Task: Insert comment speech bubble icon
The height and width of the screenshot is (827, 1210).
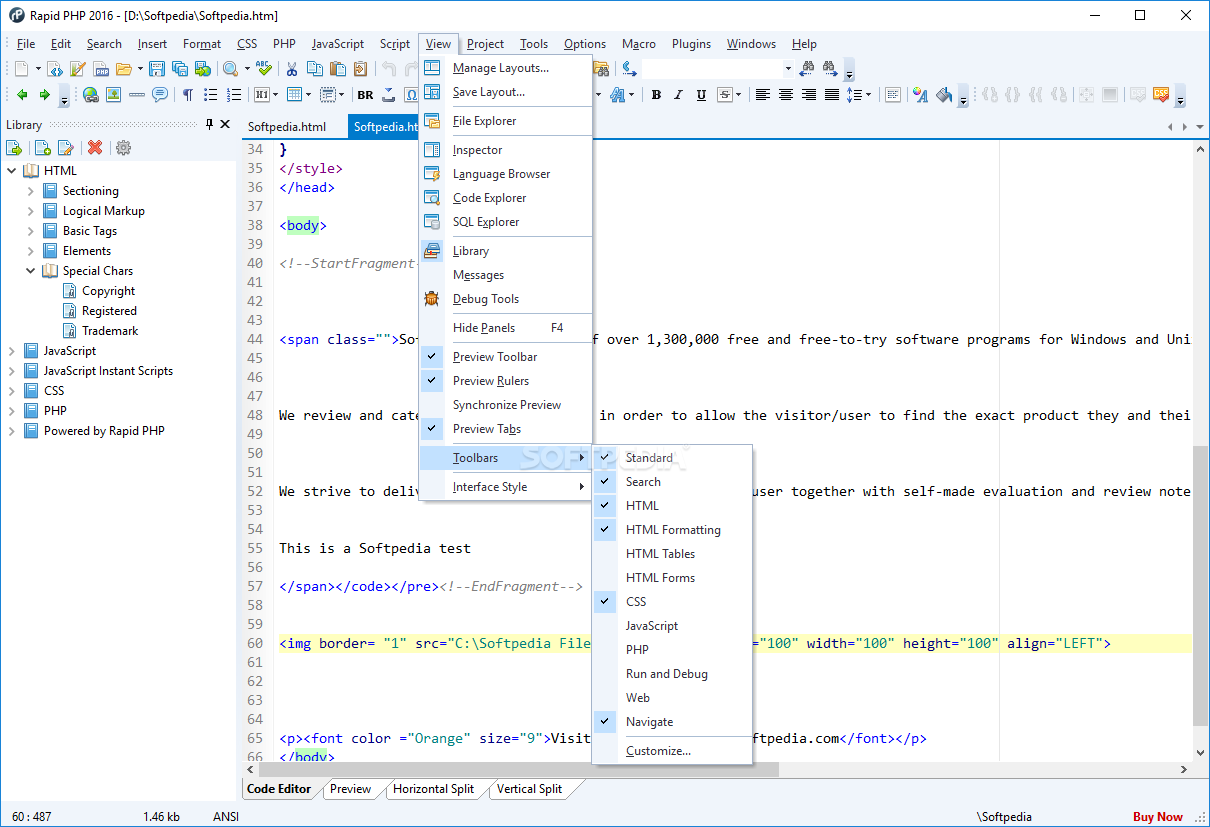Action: (x=159, y=95)
